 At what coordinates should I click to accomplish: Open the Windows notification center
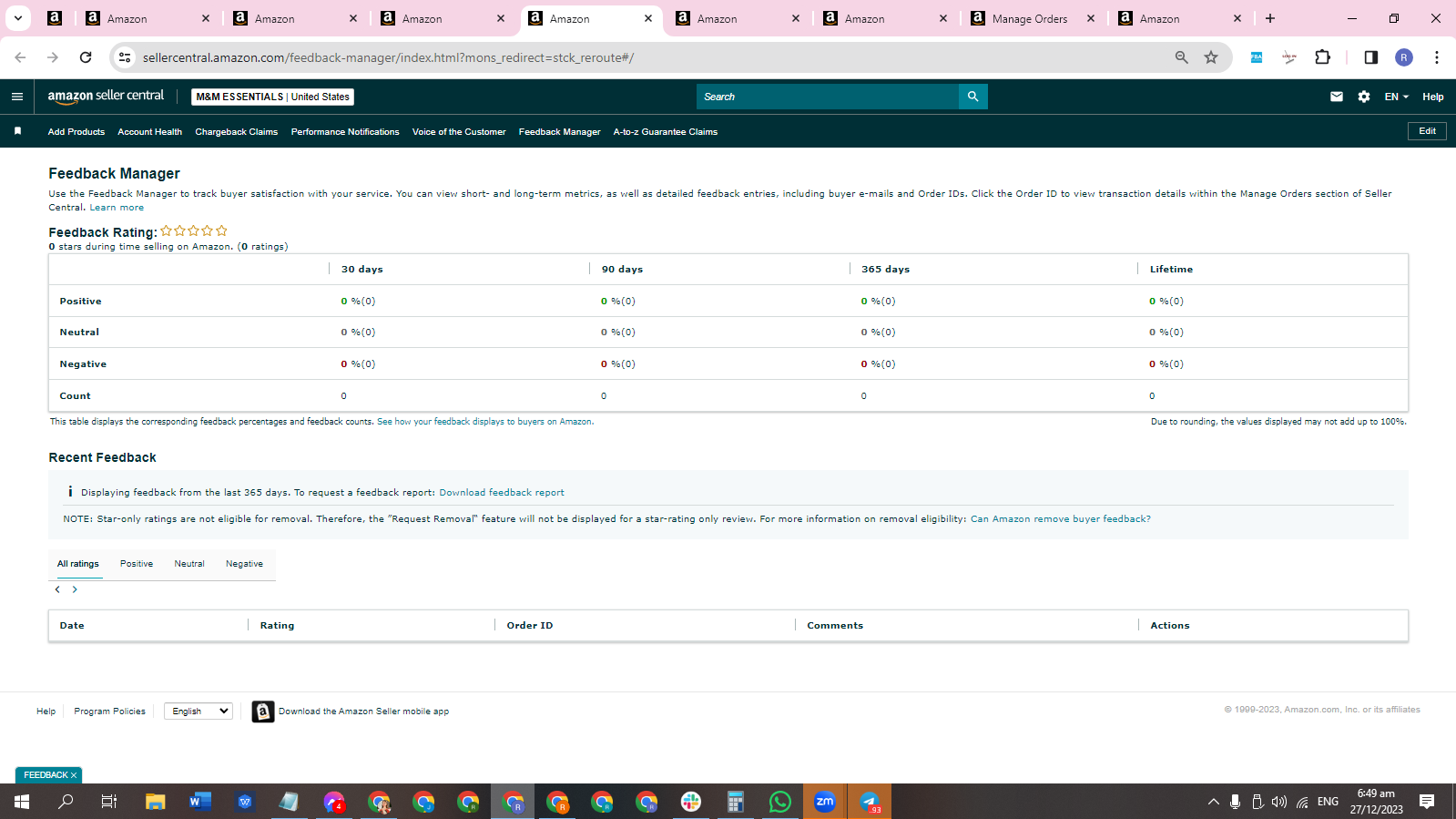[x=1427, y=802]
